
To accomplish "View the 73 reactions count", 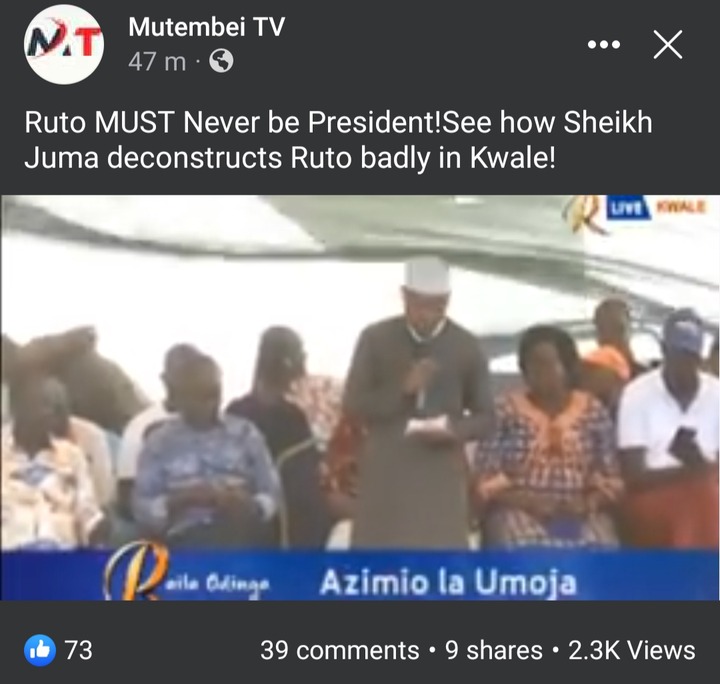I will pyautogui.click(x=79, y=650).
